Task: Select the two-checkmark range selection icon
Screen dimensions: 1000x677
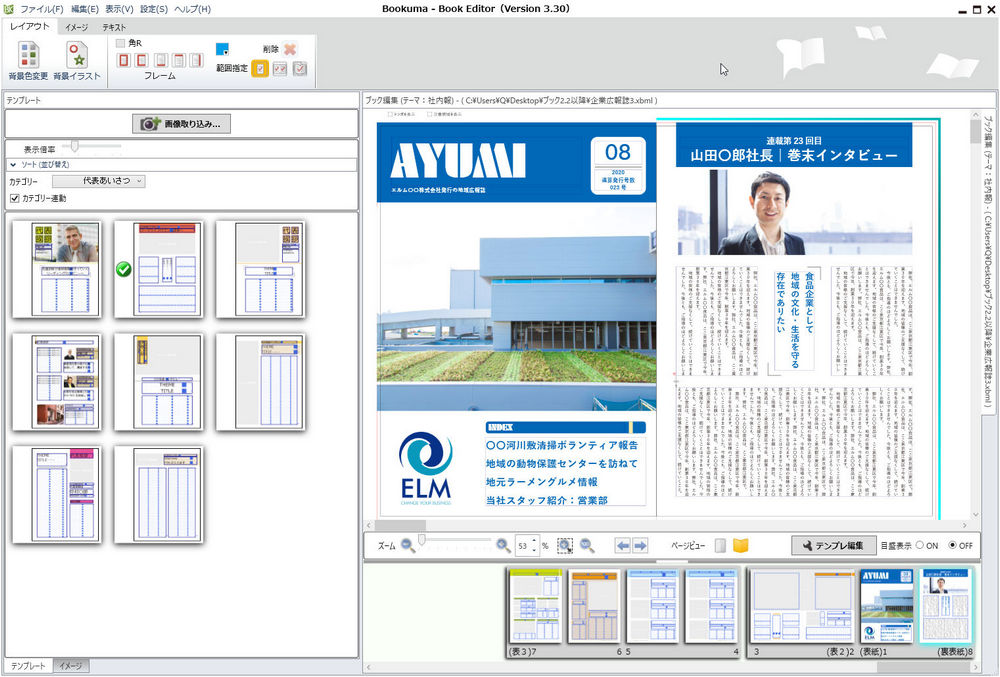Action: click(280, 68)
